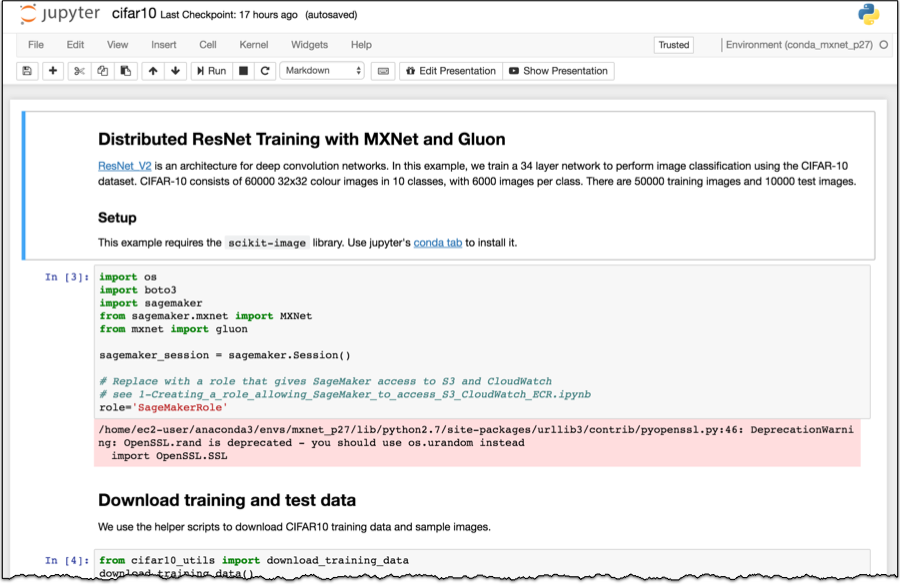Open the command palette keyboard icon
Viewport: 900px width, 584px height.
tap(383, 71)
